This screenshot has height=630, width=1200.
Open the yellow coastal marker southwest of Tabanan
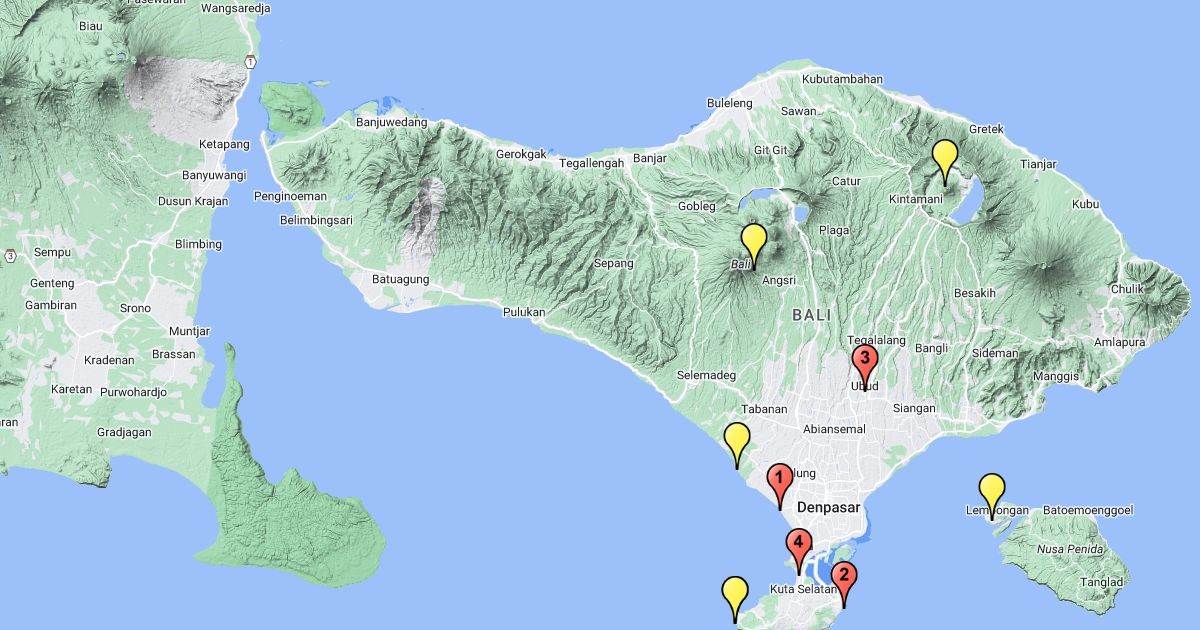pos(737,444)
